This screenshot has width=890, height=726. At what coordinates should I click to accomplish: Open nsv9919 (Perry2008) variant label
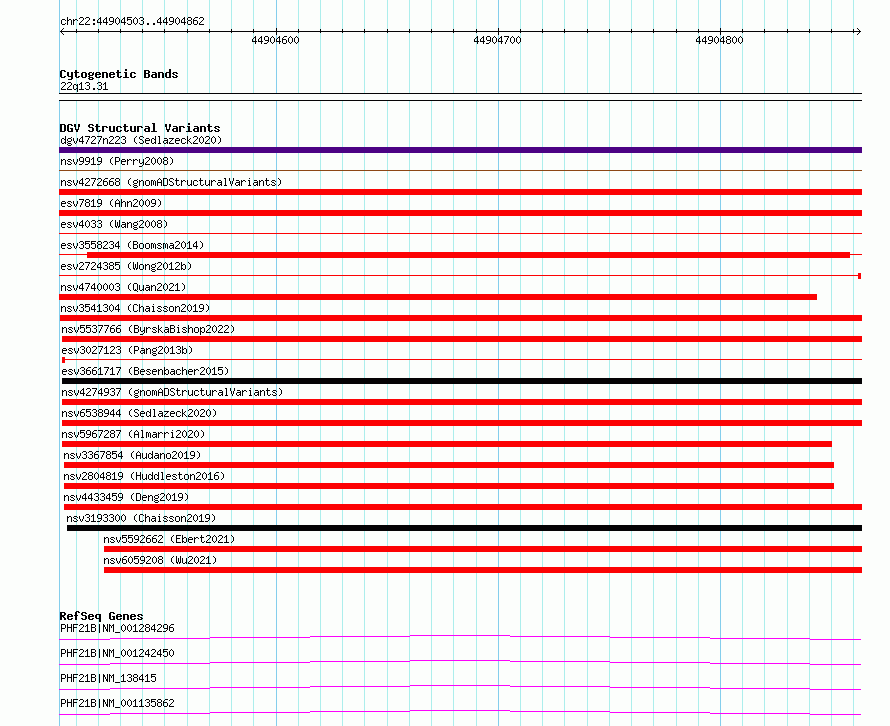pos(117,161)
